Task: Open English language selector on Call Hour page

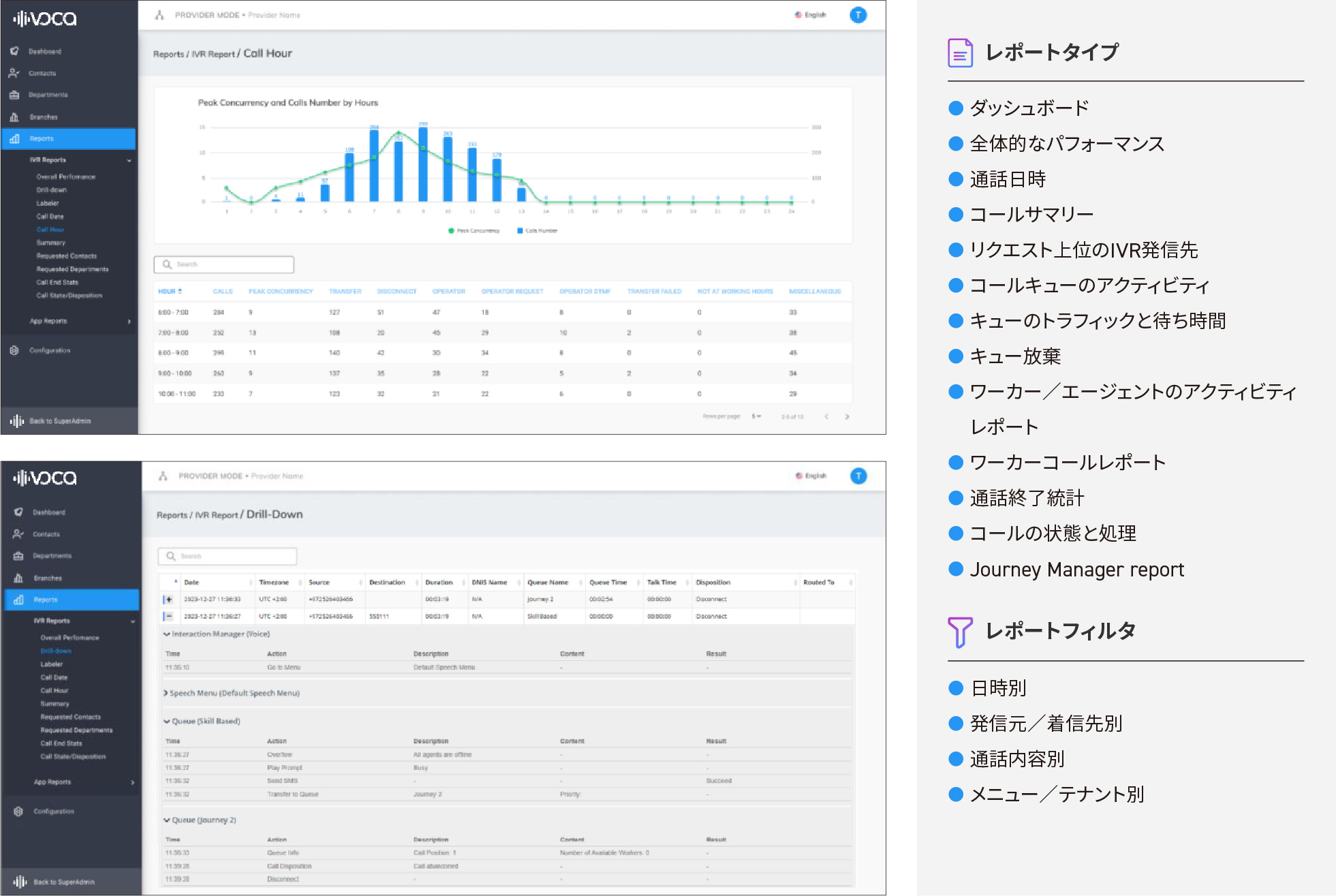Action: [x=810, y=15]
